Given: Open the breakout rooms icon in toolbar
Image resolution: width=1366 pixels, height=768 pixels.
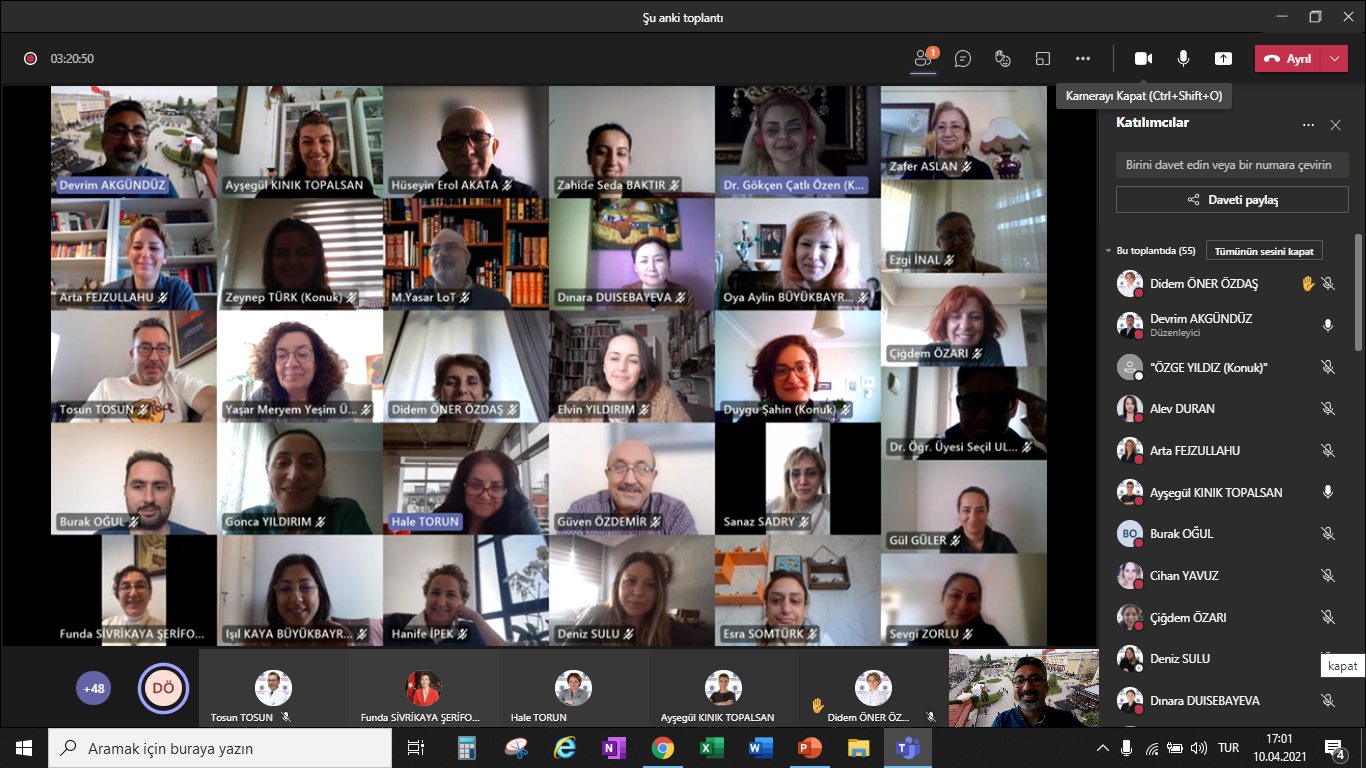Looking at the screenshot, I should point(1043,59).
